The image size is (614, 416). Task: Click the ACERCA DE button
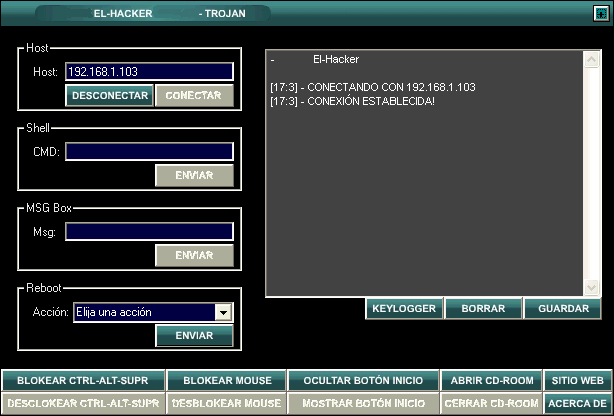click(x=577, y=404)
